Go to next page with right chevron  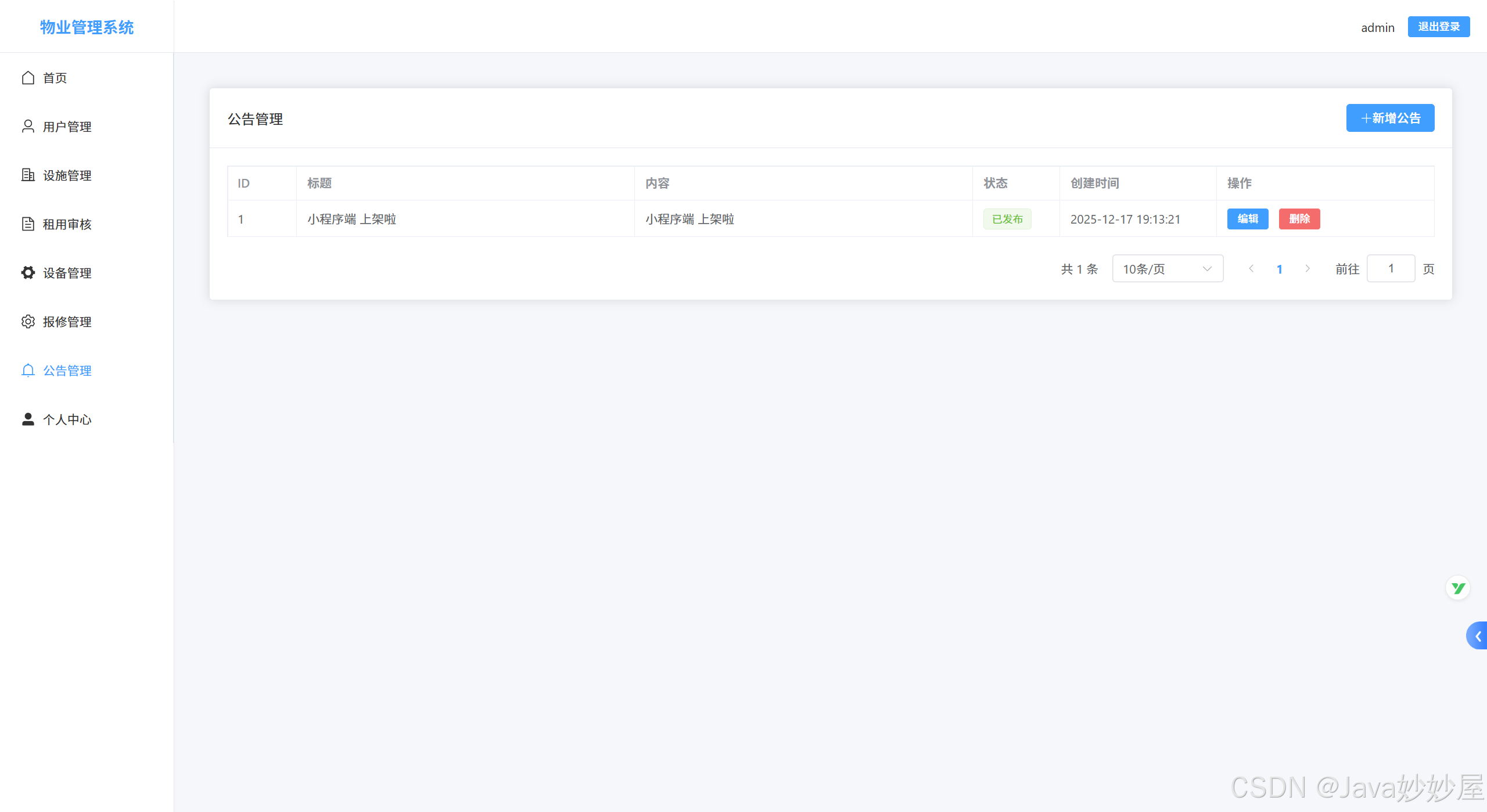(1308, 269)
